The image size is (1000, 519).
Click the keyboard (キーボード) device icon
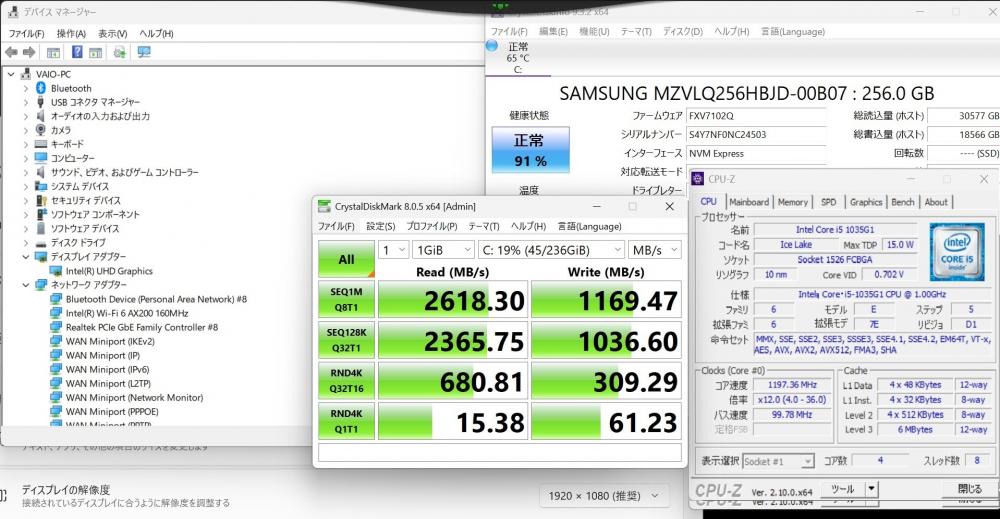tap(41, 144)
